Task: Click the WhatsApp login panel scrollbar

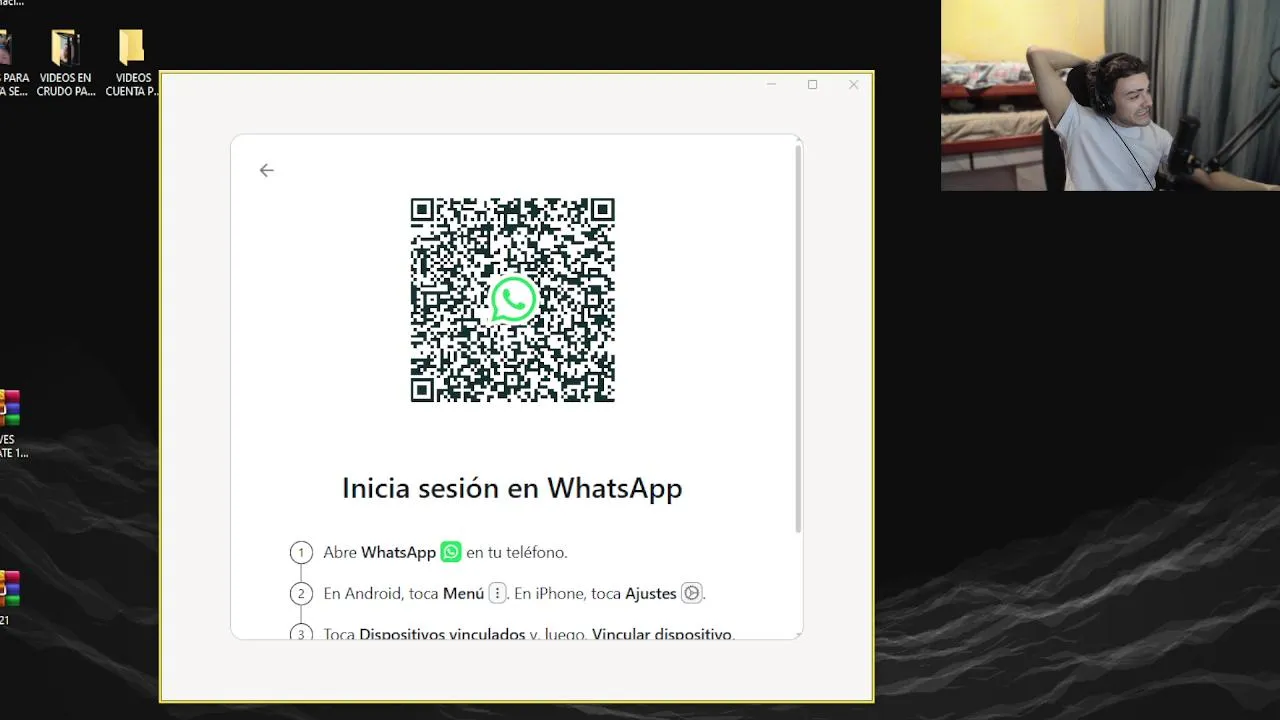Action: pyautogui.click(x=798, y=337)
